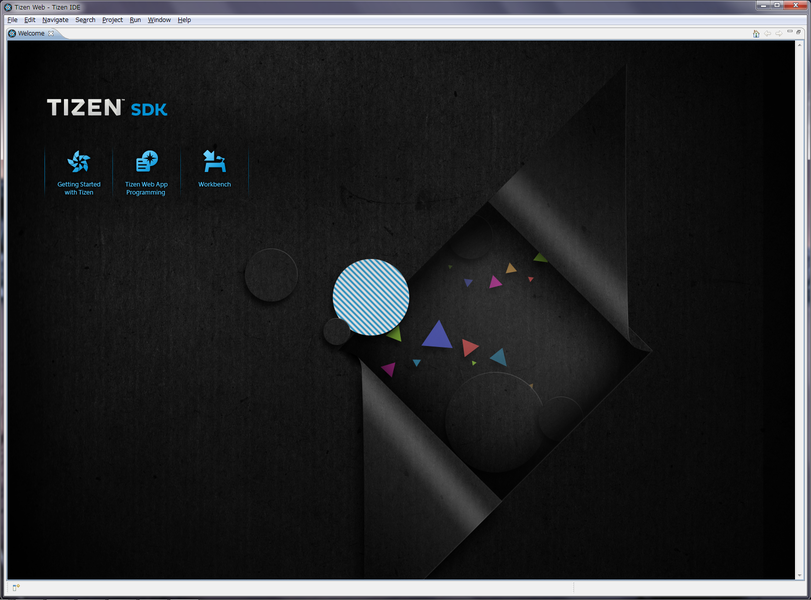The width and height of the screenshot is (811, 600).
Task: Click the fast view icon in status bar
Action: tap(16, 587)
